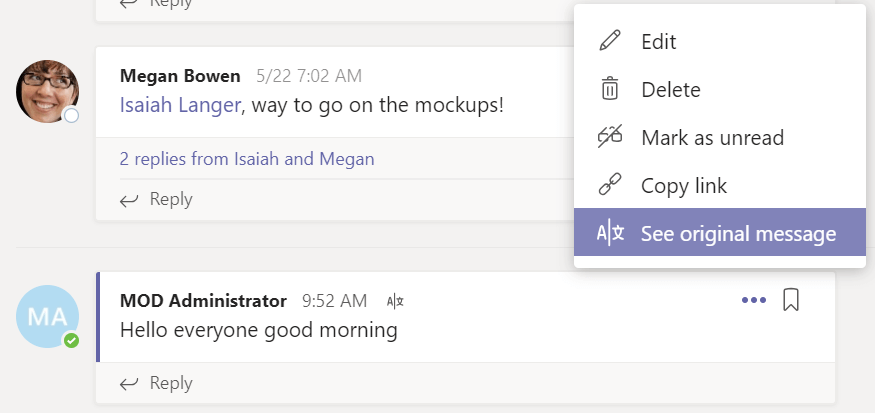The image size is (875, 413).
Task: Select Mark as unread from the menu
Action: click(x=712, y=138)
